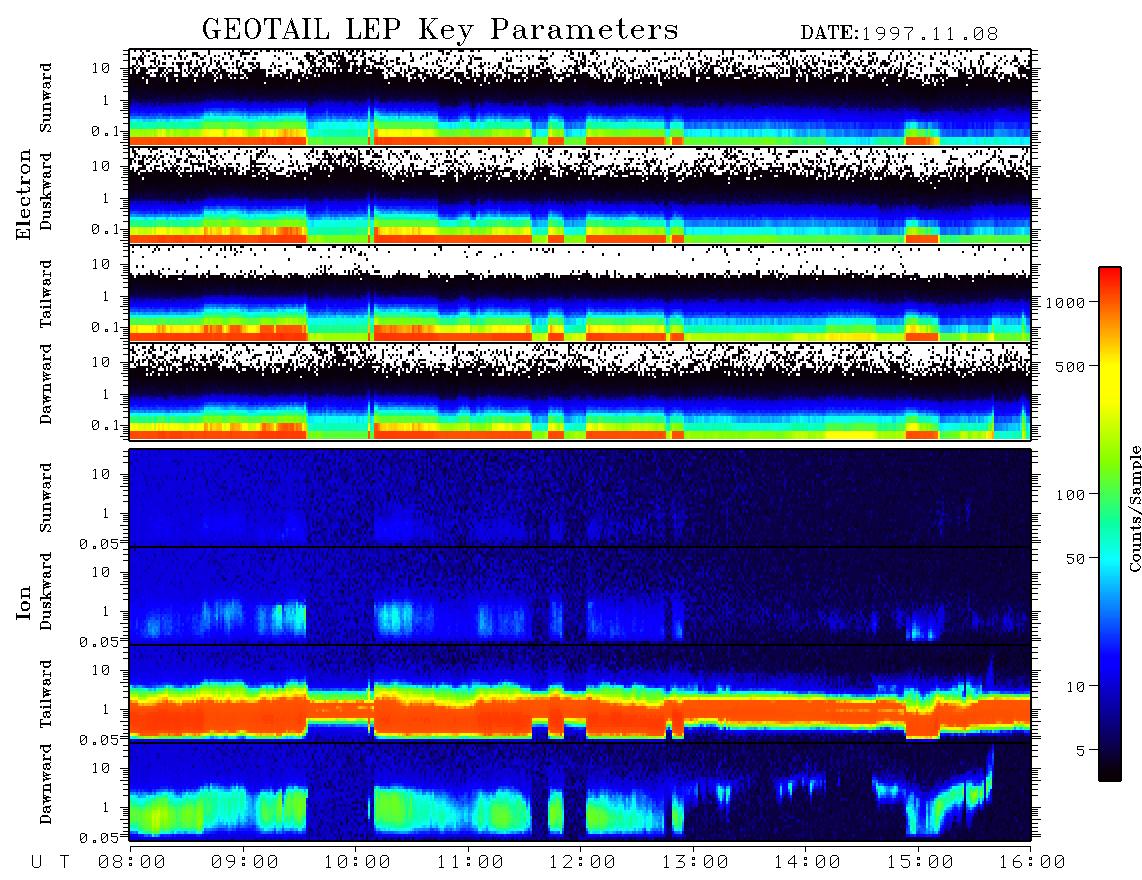The image size is (1142, 880).
Task: Select the "DATE:1997.11.08" label
Action: click(899, 34)
